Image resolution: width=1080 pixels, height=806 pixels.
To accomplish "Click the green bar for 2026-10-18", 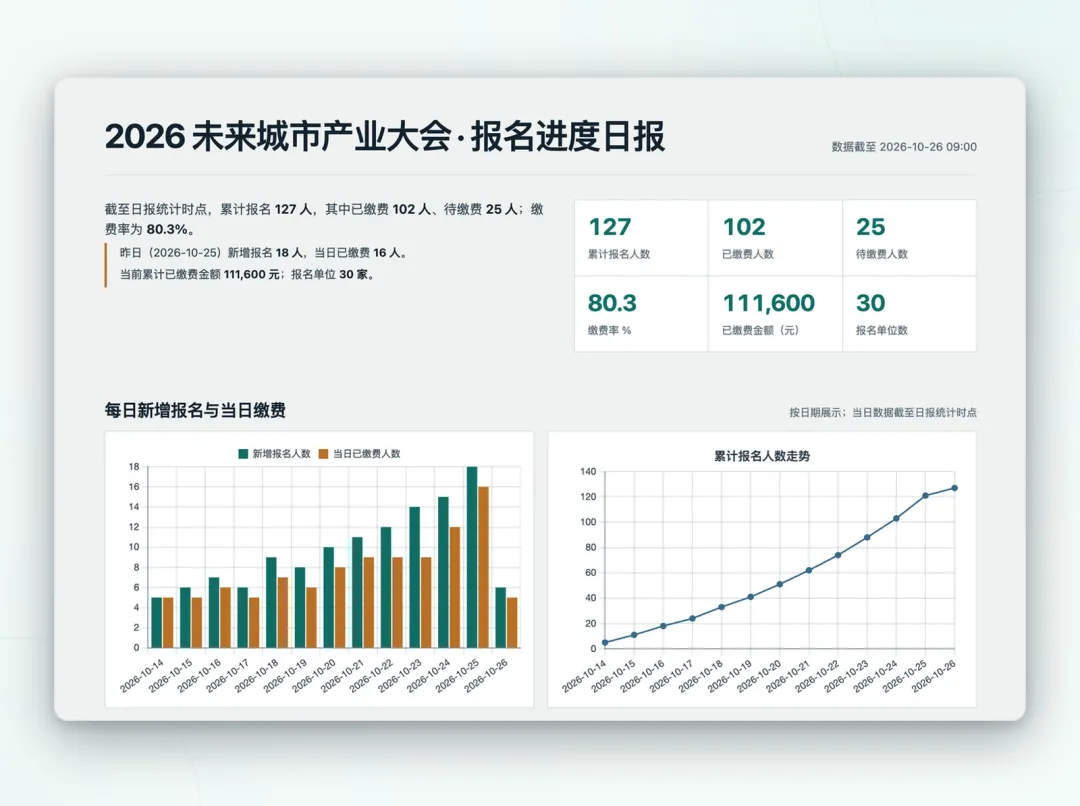I will coord(271,603).
